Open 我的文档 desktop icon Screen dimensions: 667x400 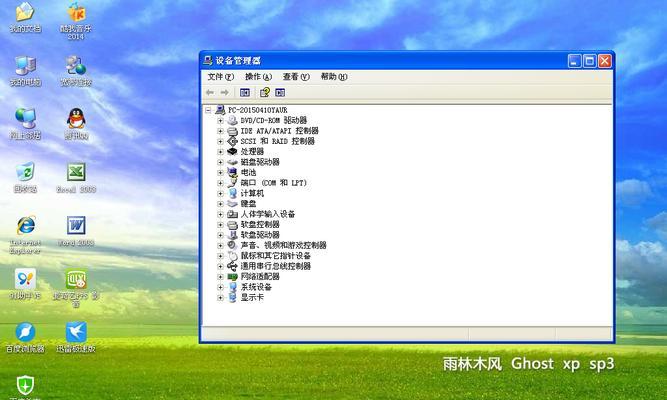[25, 18]
